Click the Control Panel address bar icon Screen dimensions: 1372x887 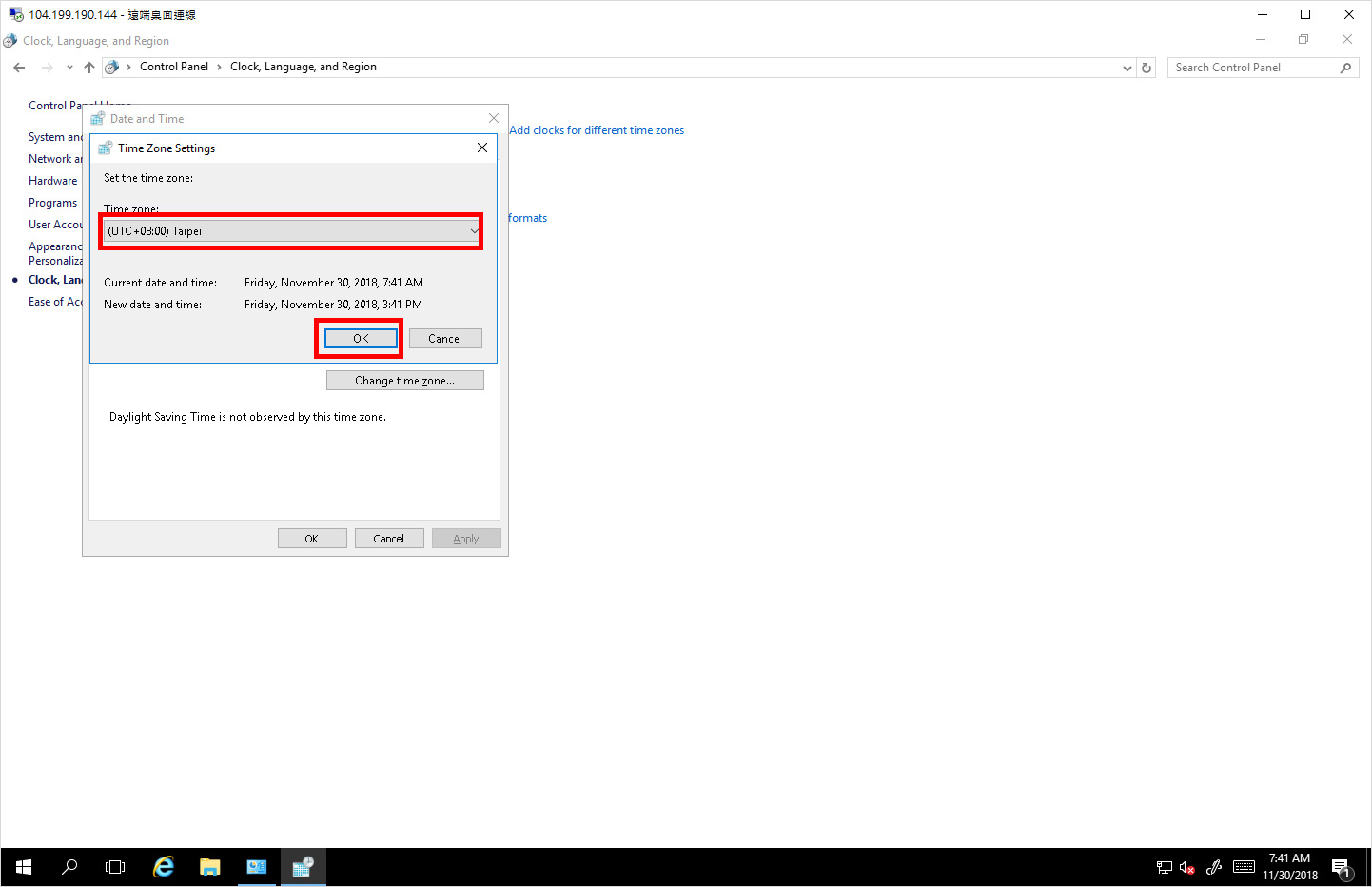pos(111,68)
